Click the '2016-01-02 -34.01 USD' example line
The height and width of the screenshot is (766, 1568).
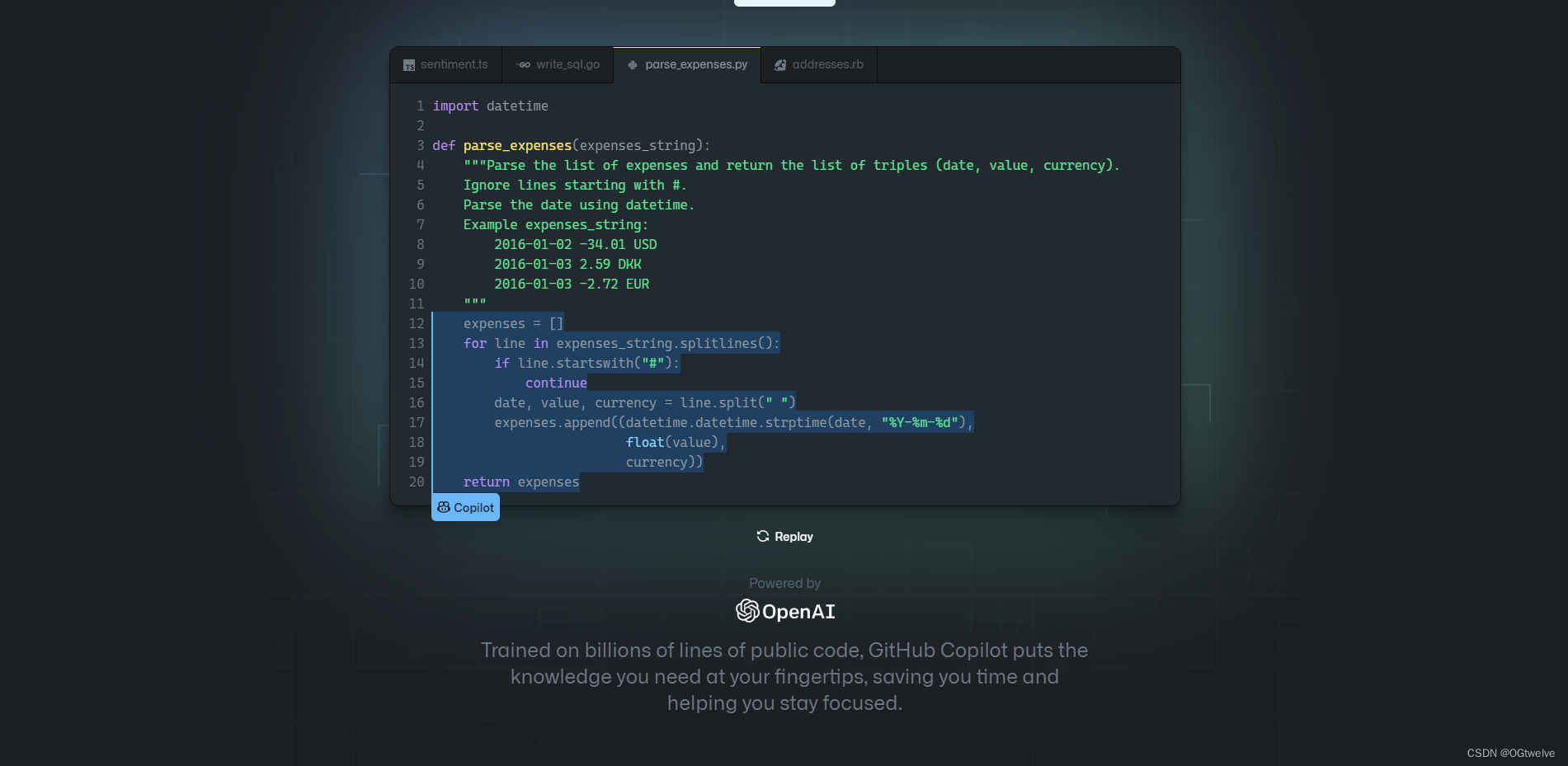pyautogui.click(x=576, y=244)
